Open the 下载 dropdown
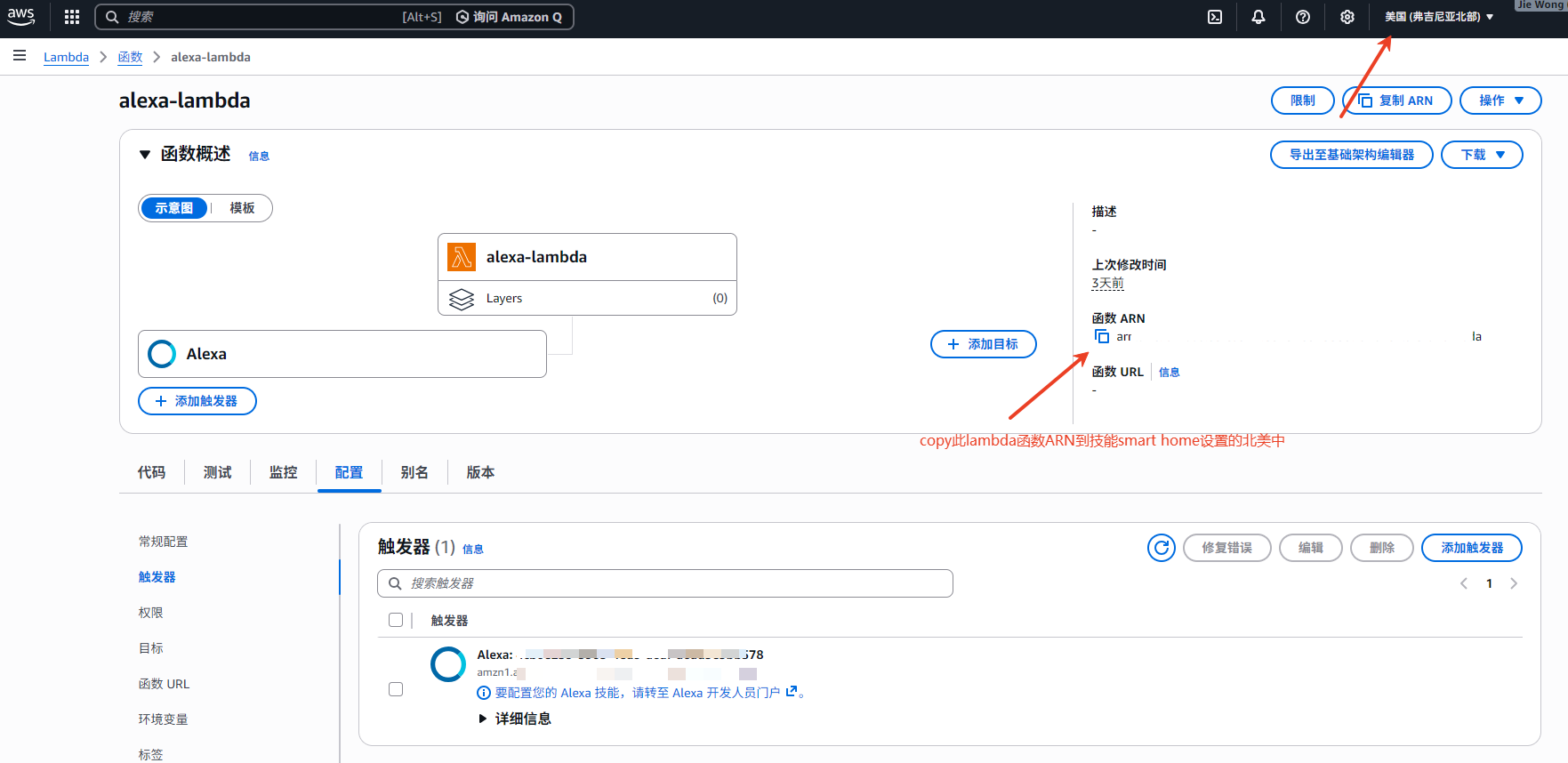 coord(1482,155)
